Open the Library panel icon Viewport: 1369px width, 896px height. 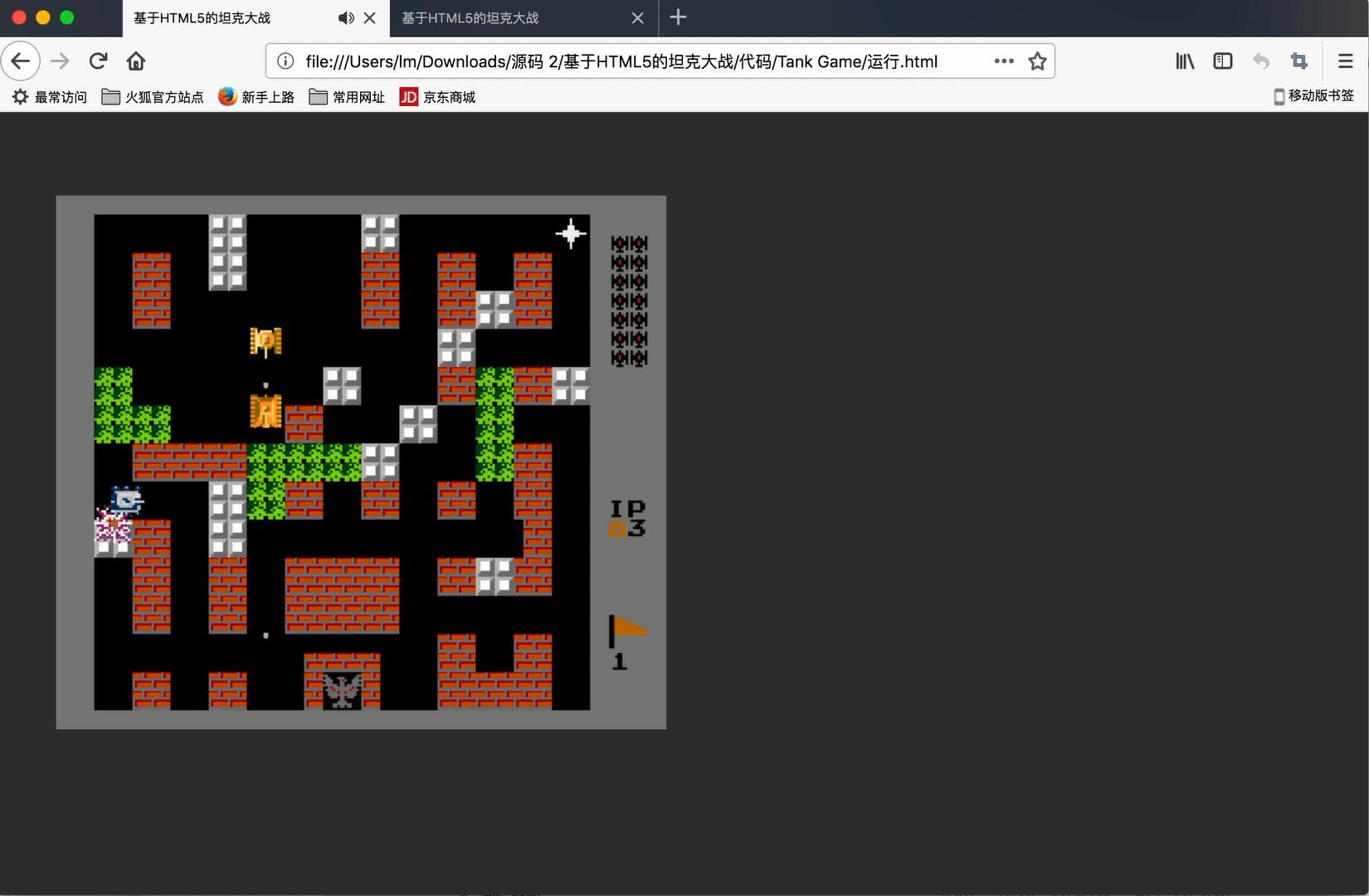pyautogui.click(x=1185, y=61)
